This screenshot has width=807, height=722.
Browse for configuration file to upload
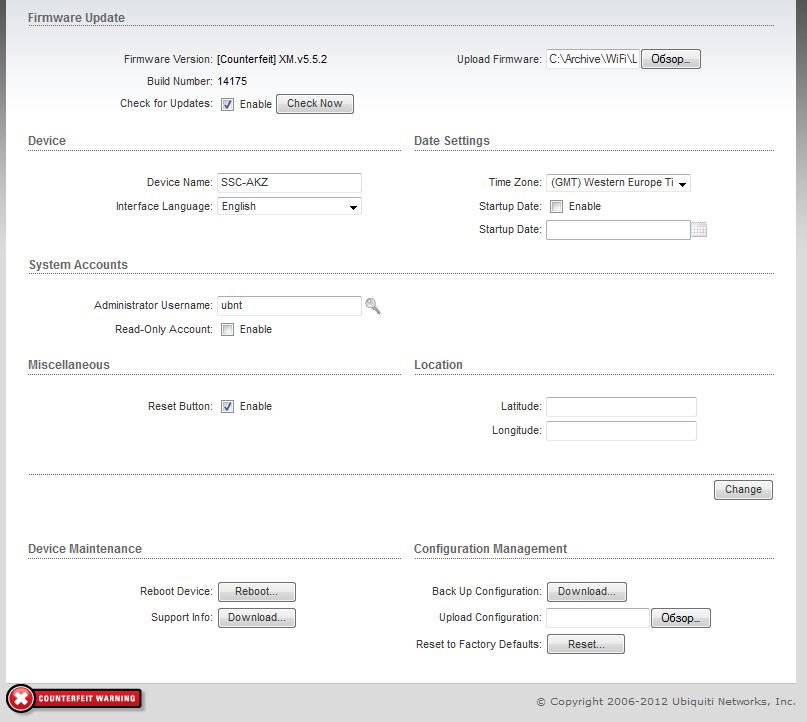(x=681, y=619)
